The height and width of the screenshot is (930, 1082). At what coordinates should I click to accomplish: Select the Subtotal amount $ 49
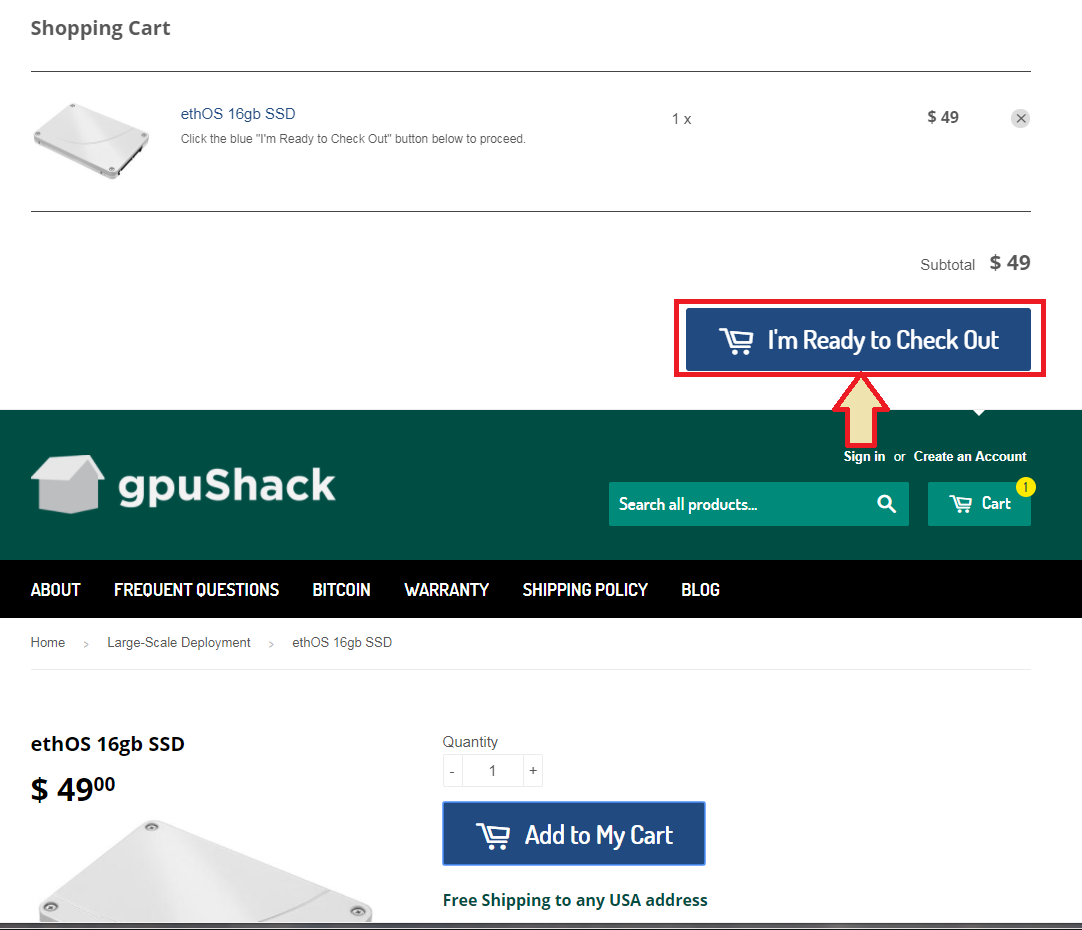1010,263
